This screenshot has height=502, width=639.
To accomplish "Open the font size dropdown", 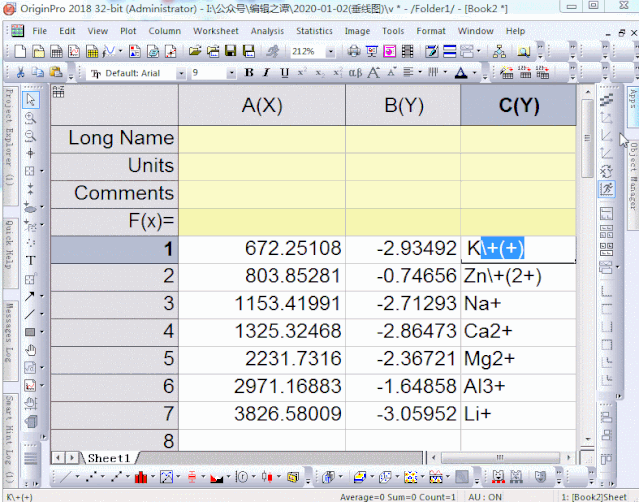I will coord(232,73).
